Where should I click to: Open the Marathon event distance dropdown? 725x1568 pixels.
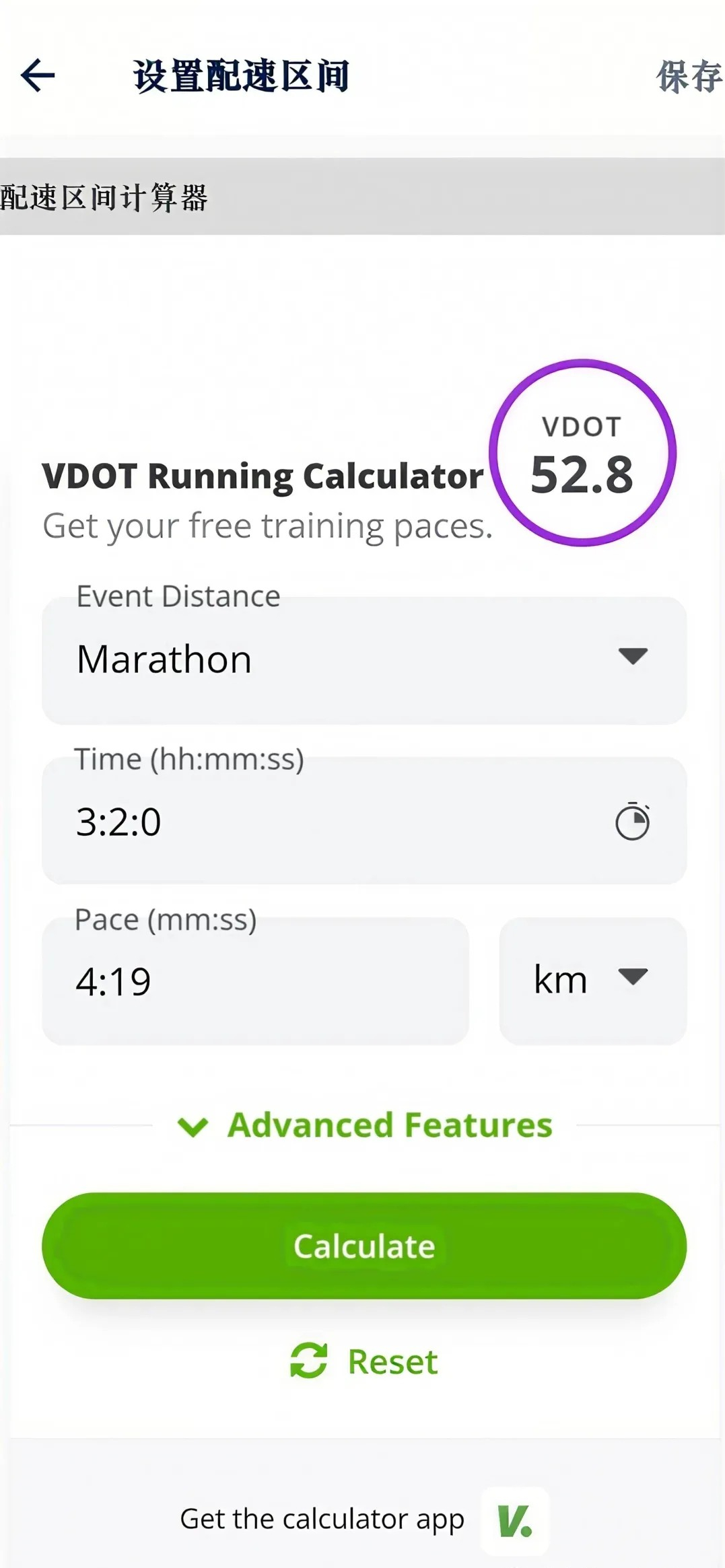click(x=364, y=660)
